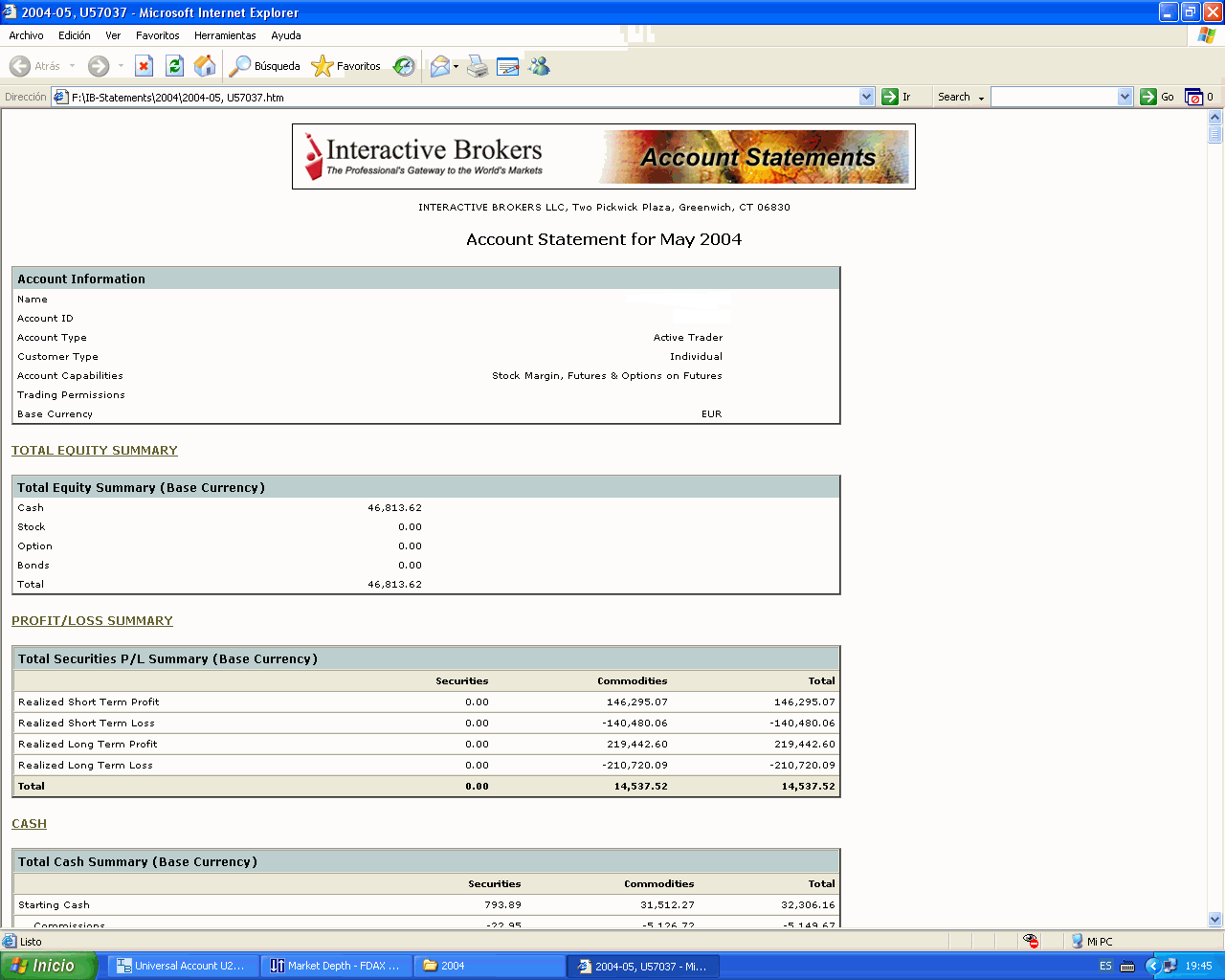Click the Account Statements banner image

click(754, 157)
